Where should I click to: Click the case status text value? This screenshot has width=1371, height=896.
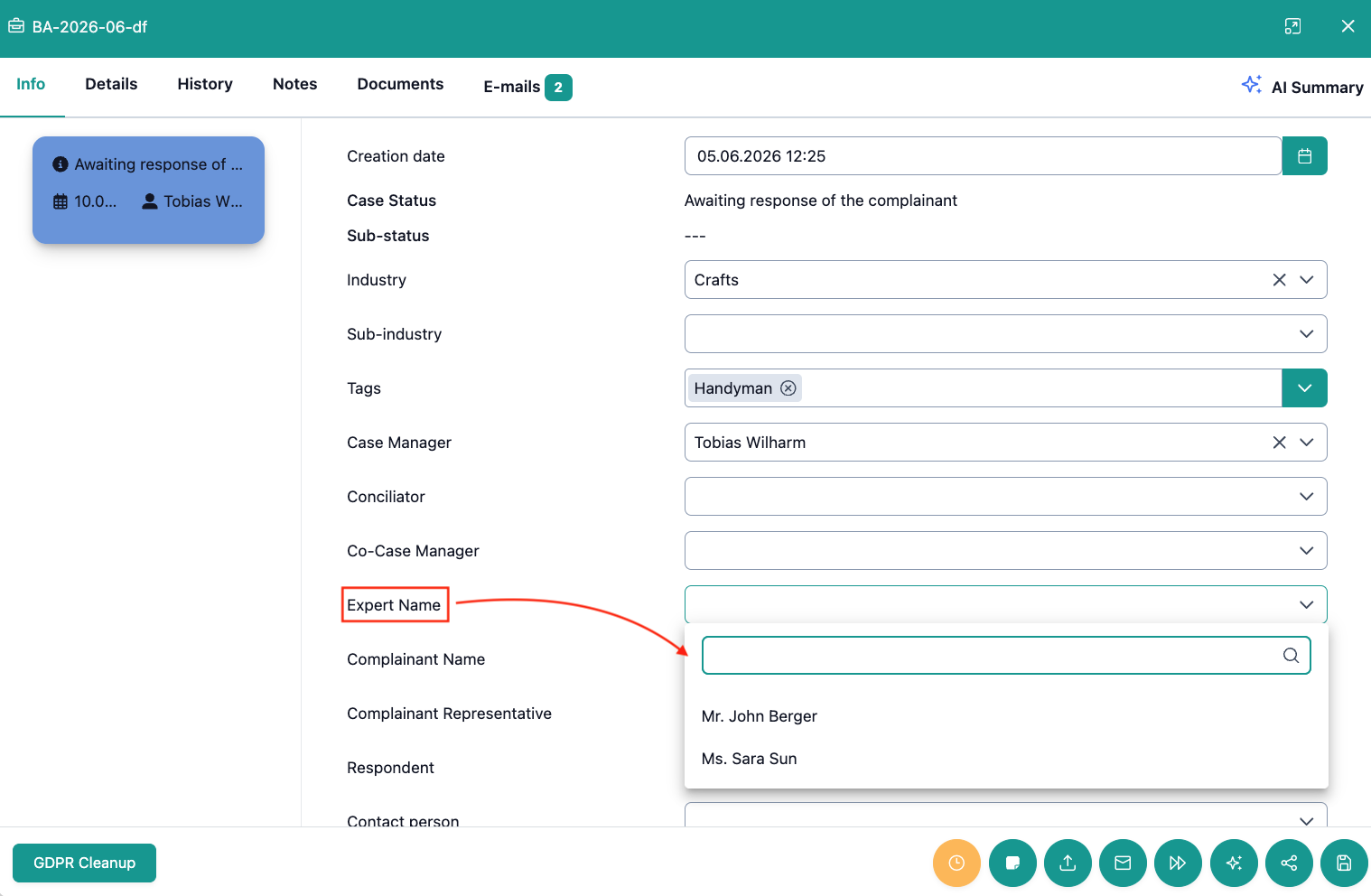pyautogui.click(x=820, y=201)
